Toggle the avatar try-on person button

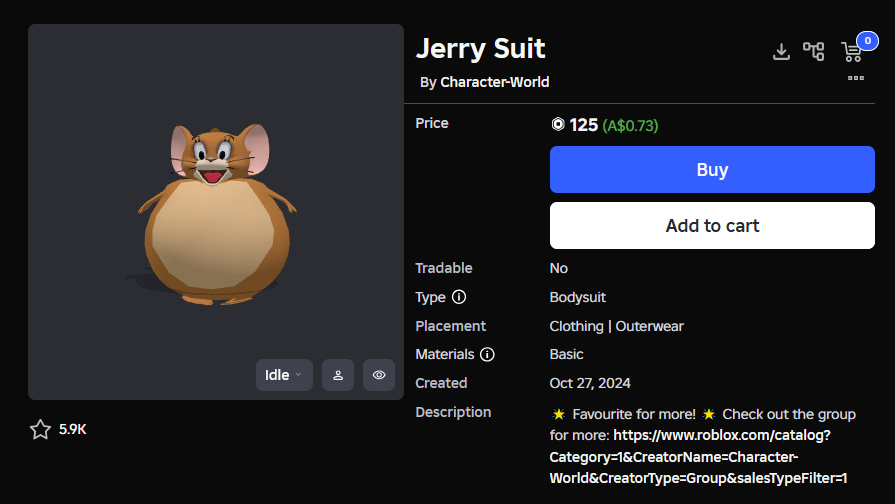338,375
